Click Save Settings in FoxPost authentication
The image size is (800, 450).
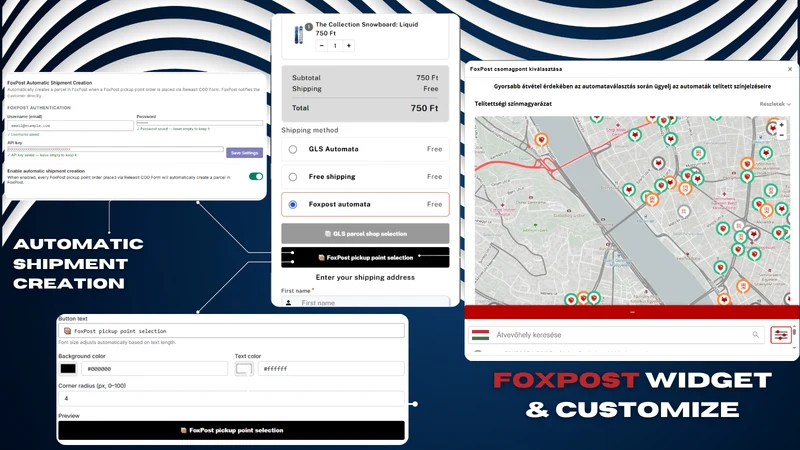click(244, 153)
